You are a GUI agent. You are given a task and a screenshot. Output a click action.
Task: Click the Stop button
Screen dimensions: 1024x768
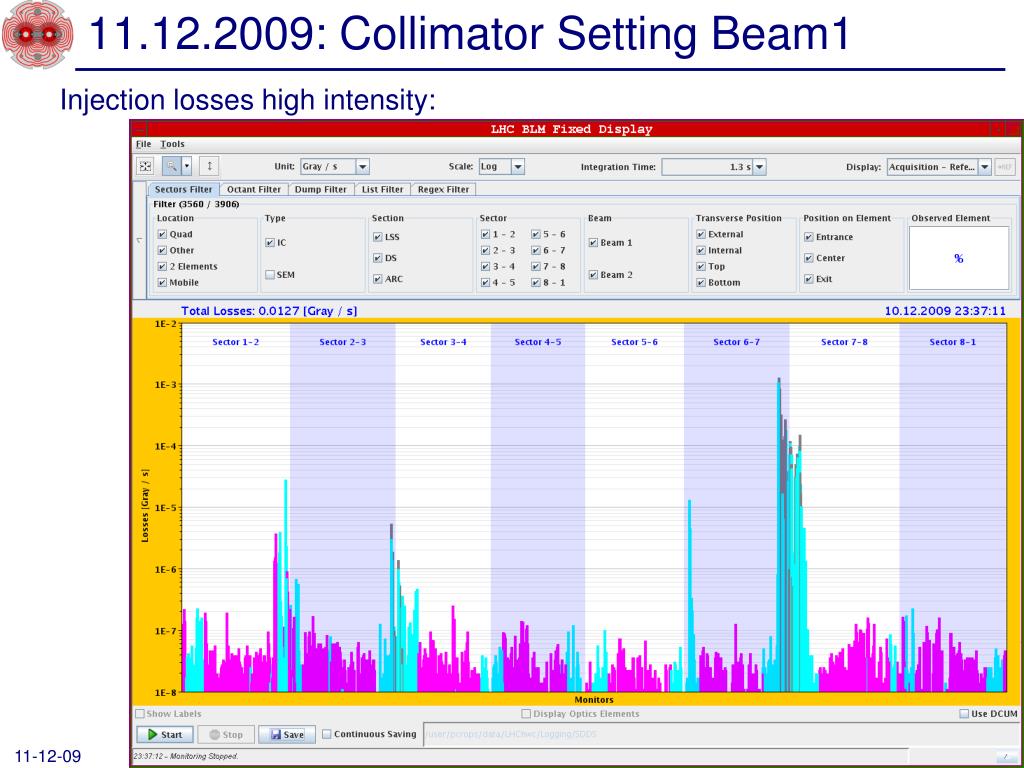click(226, 735)
